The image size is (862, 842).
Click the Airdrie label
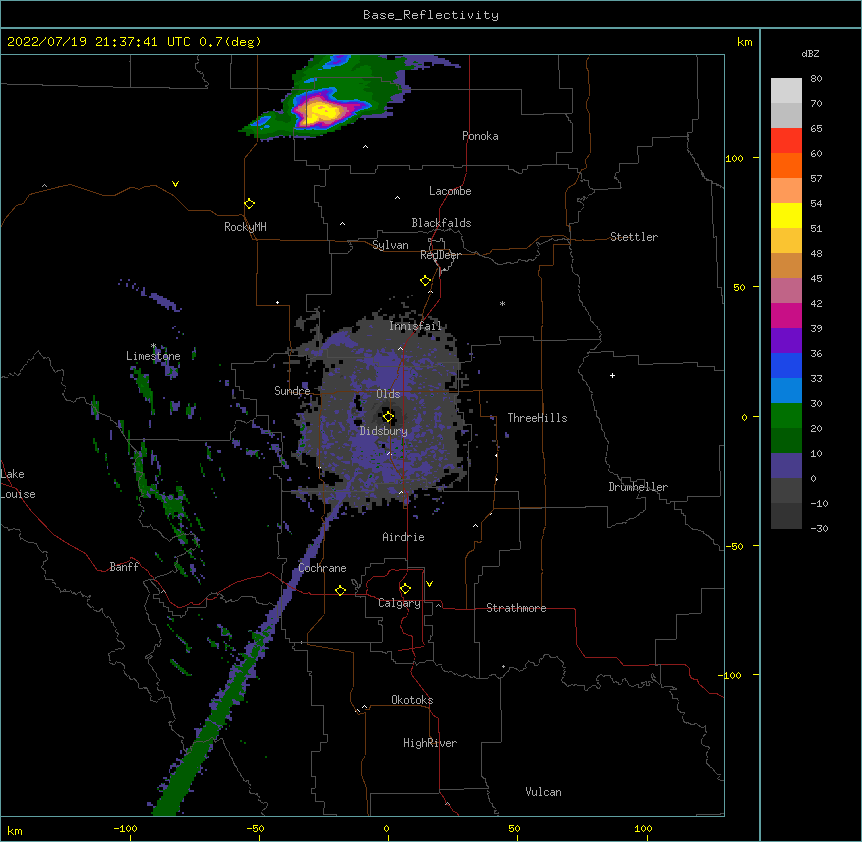click(x=404, y=537)
